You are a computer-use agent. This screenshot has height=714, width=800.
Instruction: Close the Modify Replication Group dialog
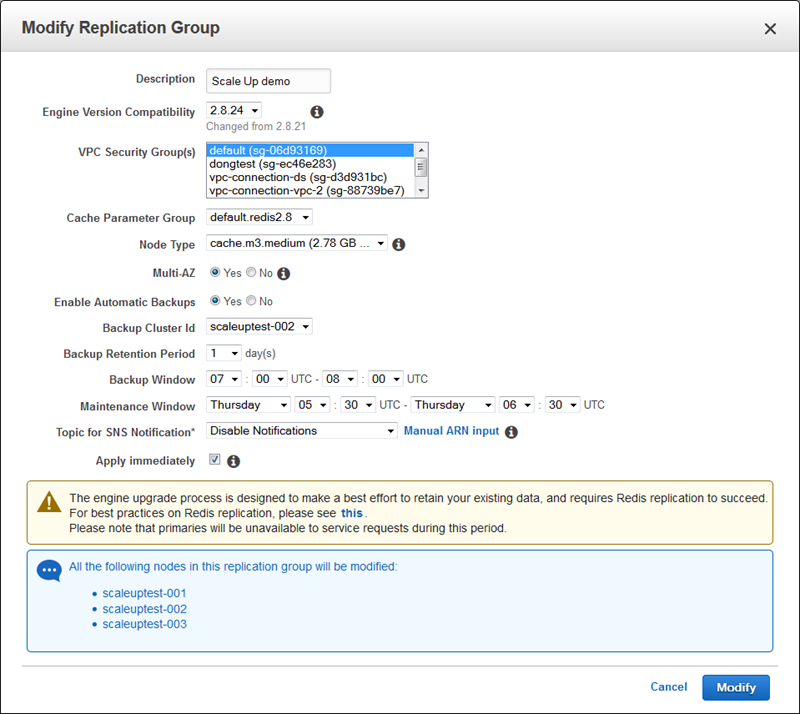click(x=770, y=29)
